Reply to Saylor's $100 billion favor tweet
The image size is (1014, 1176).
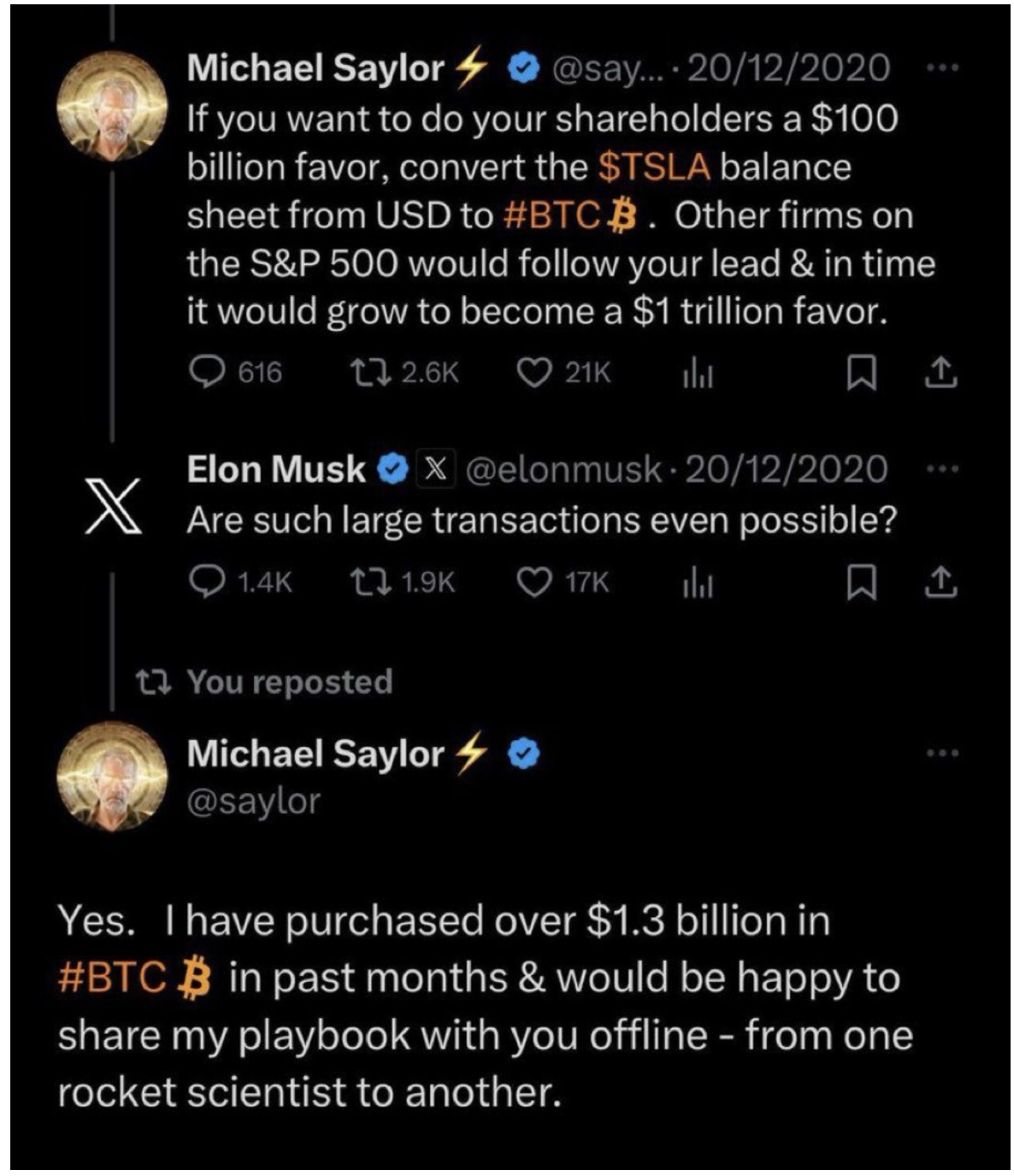point(205,373)
